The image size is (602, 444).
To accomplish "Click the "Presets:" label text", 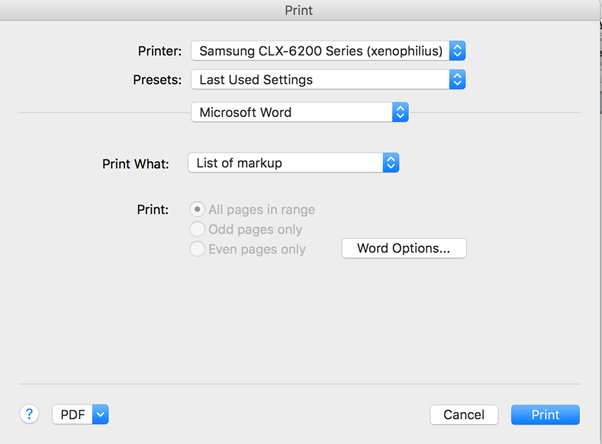I will pos(157,80).
